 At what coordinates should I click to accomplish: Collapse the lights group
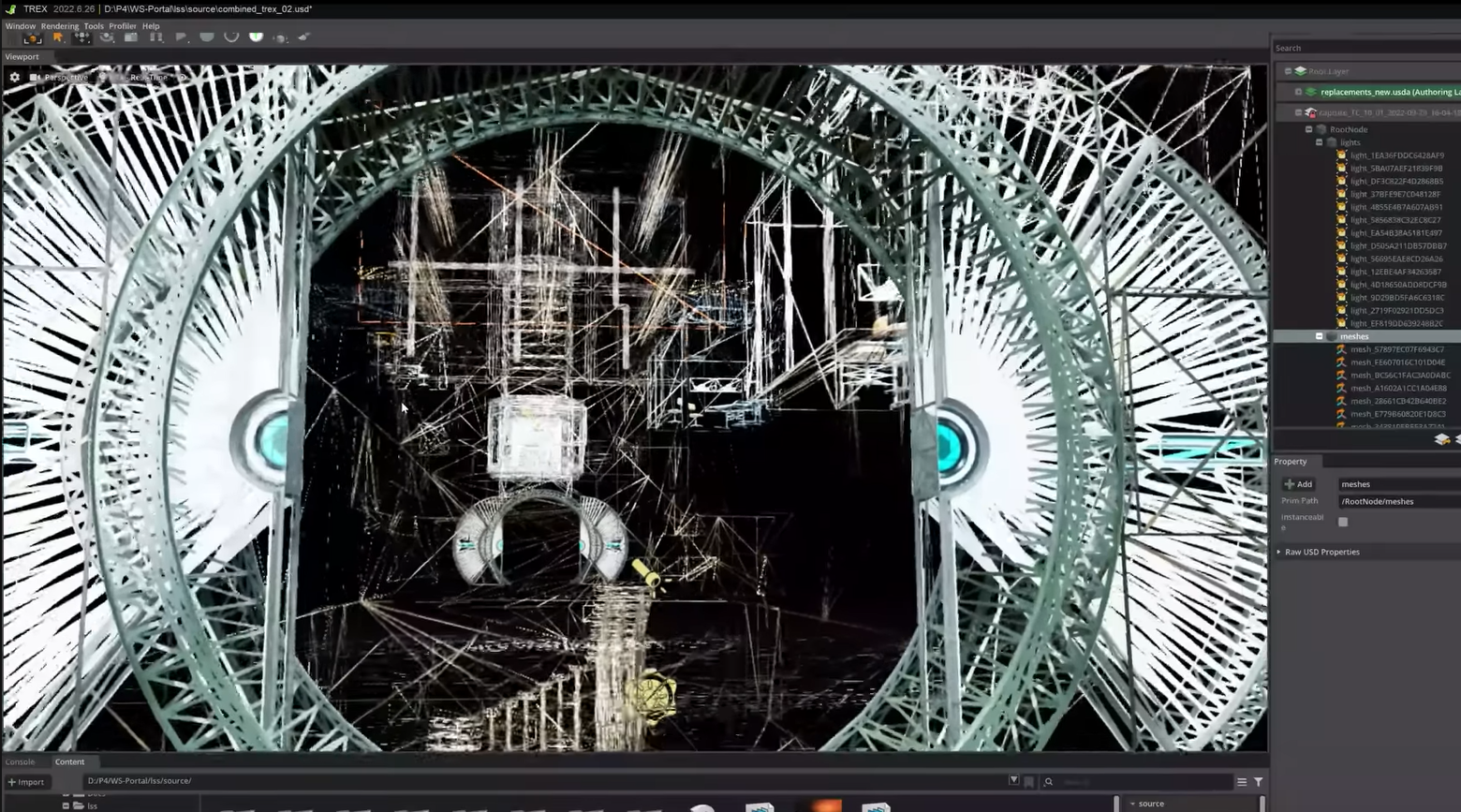pyautogui.click(x=1319, y=142)
